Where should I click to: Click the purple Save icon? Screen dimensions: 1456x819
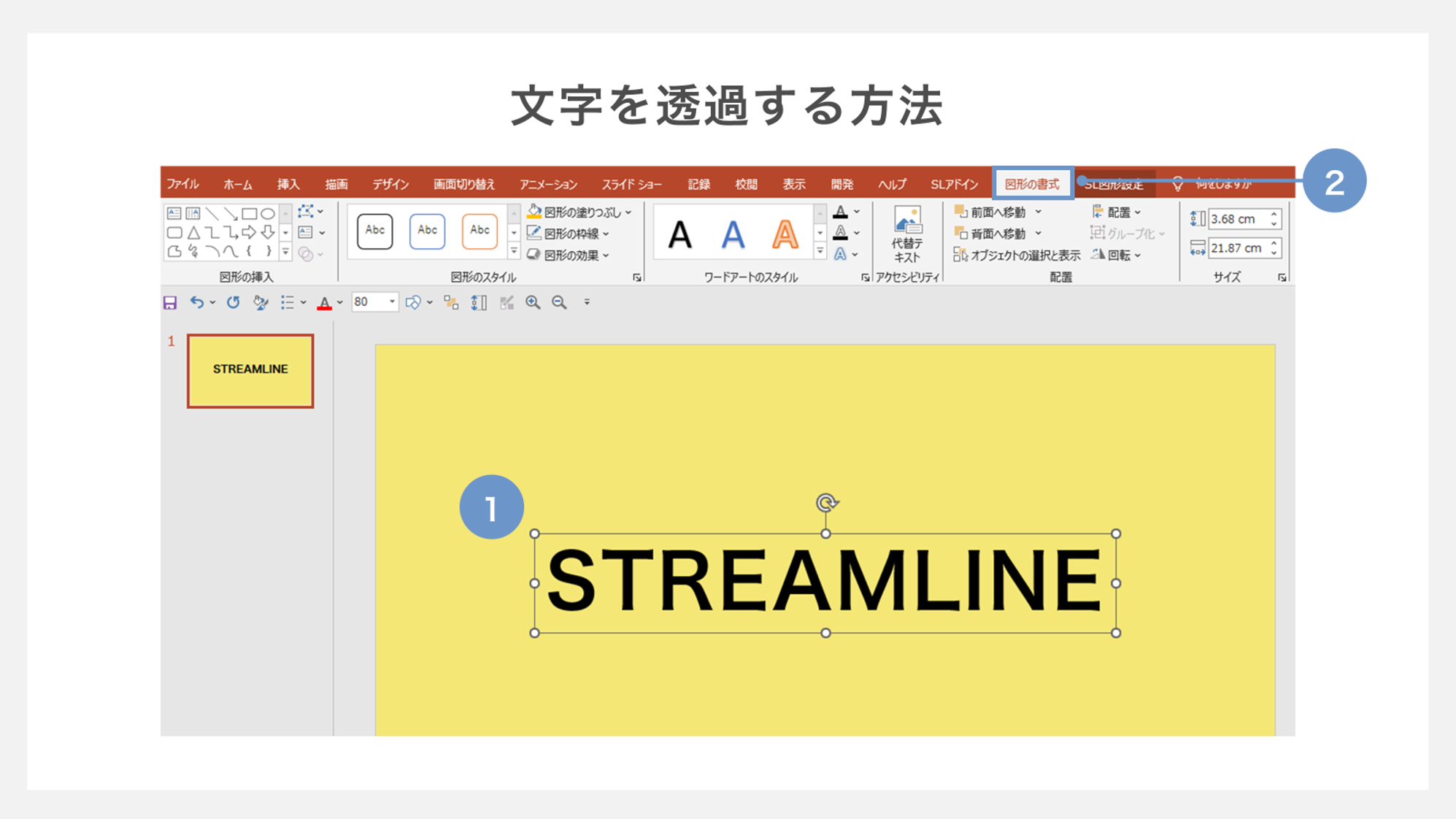[x=170, y=302]
